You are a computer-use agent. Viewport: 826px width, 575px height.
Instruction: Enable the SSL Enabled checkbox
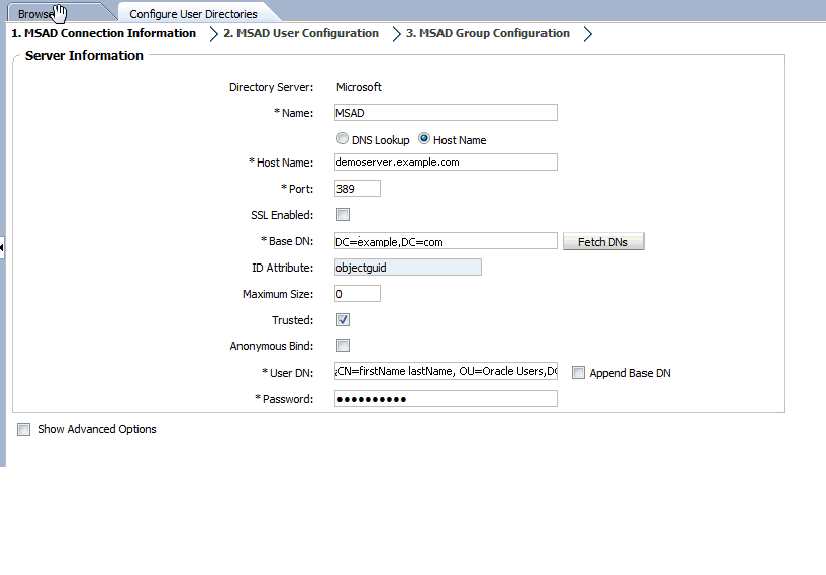(x=343, y=215)
